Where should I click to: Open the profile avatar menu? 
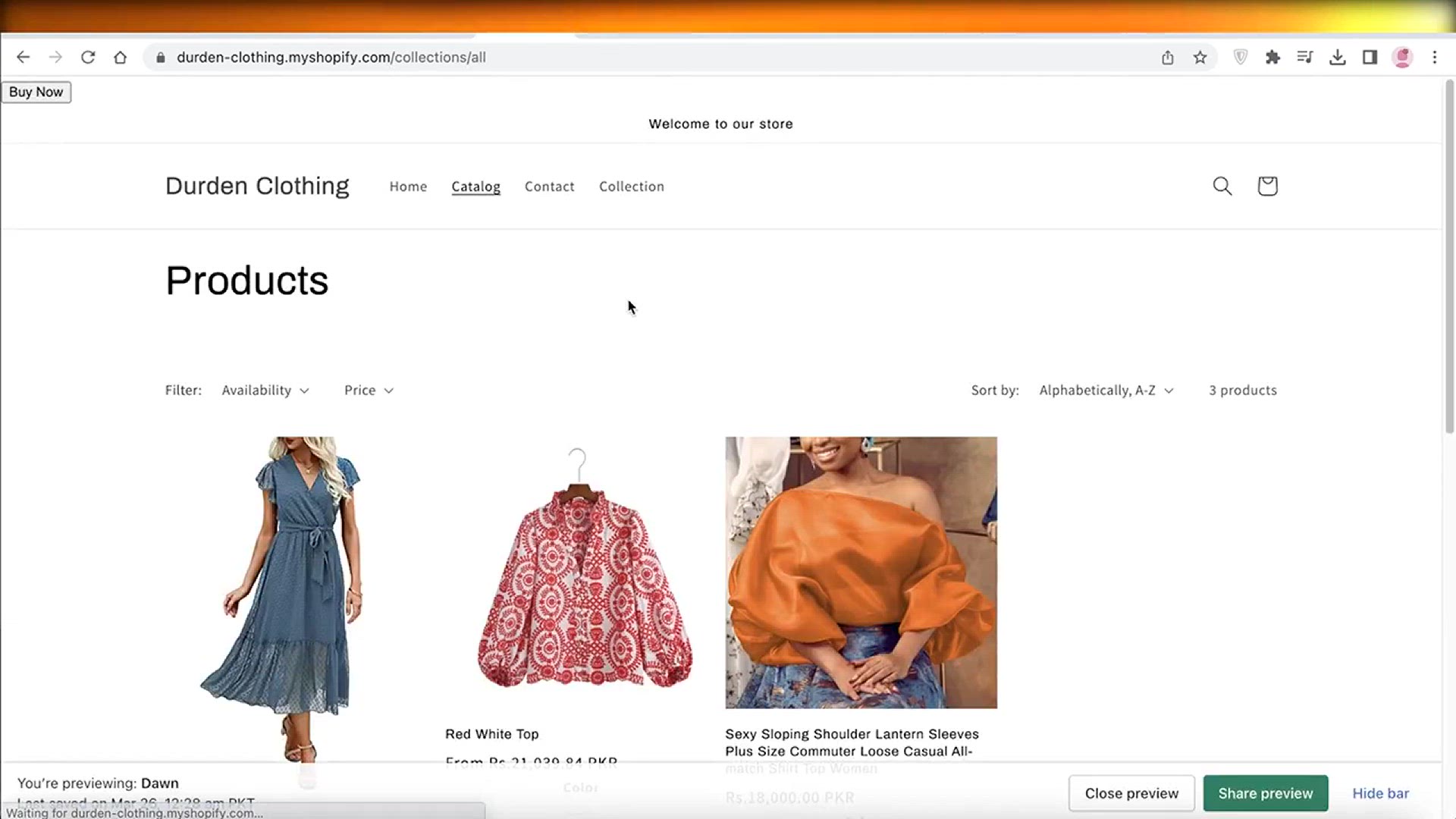click(x=1402, y=57)
